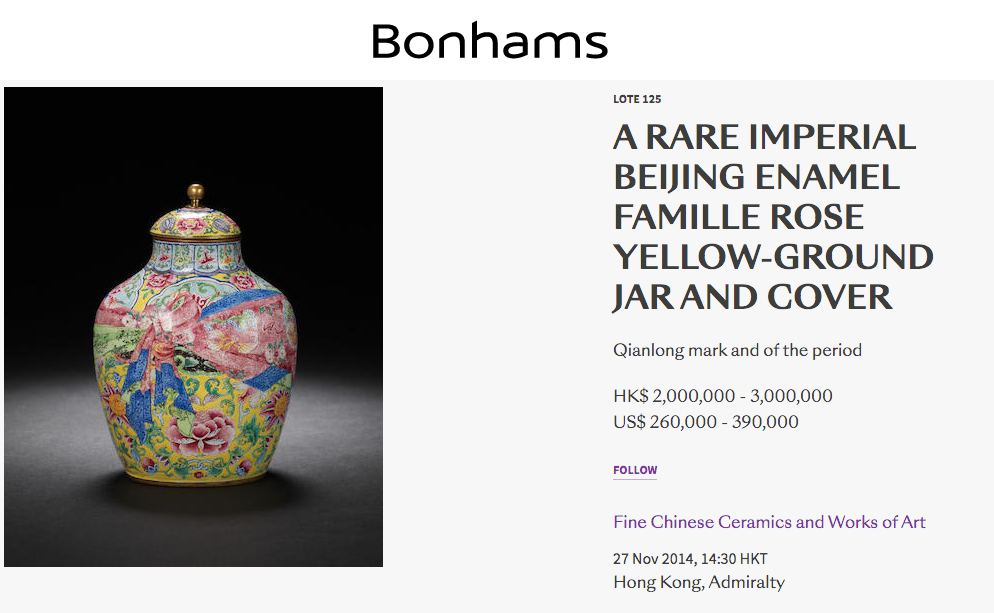Select the HK$ 2,000,000 - 3,000,000 estimate
994x613 pixels.
tap(723, 396)
